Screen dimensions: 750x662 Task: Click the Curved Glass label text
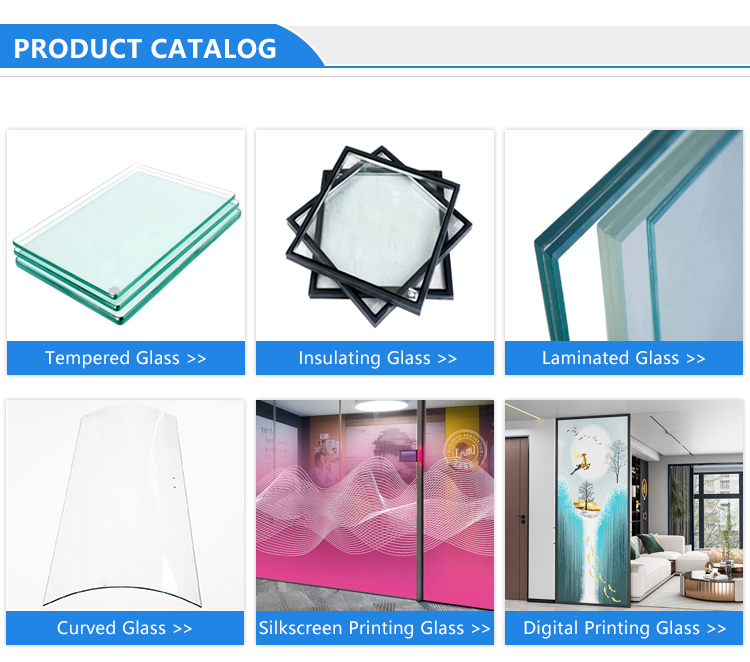pyautogui.click(x=111, y=628)
